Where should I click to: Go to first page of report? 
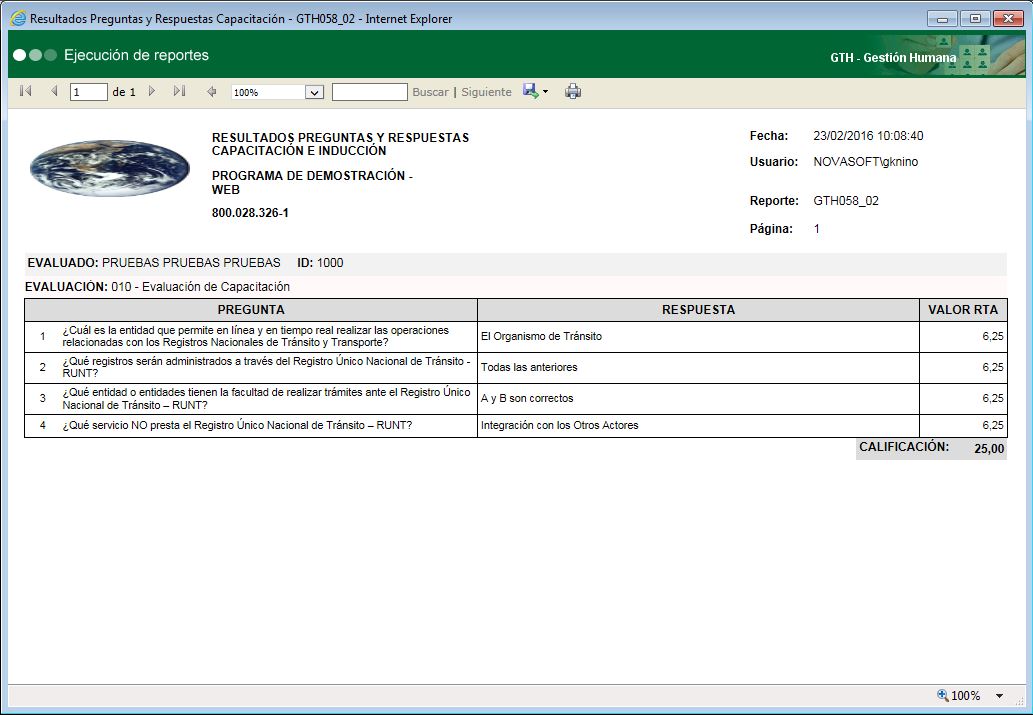click(26, 91)
